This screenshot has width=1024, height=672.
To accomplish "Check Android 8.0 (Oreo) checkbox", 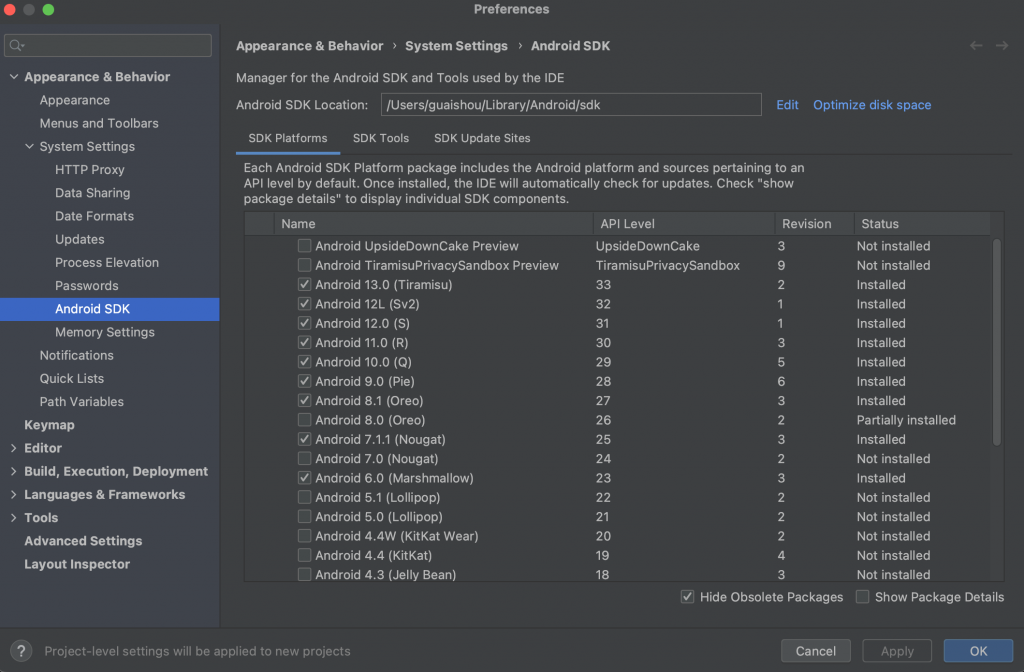I will coord(304,420).
